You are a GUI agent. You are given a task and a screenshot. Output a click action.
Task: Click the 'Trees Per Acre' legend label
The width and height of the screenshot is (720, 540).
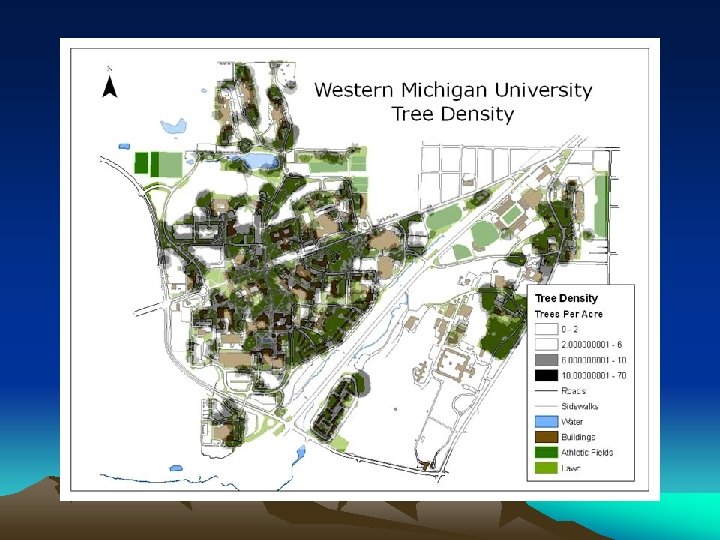(568, 314)
